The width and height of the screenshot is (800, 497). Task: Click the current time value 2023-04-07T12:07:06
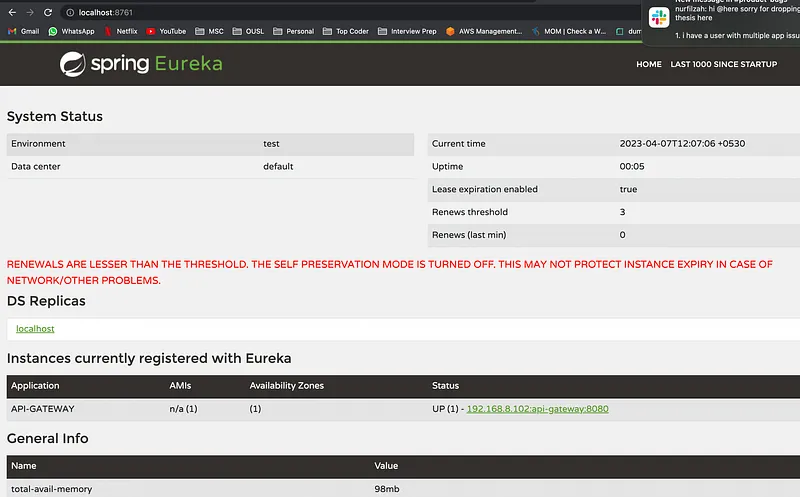(682, 144)
